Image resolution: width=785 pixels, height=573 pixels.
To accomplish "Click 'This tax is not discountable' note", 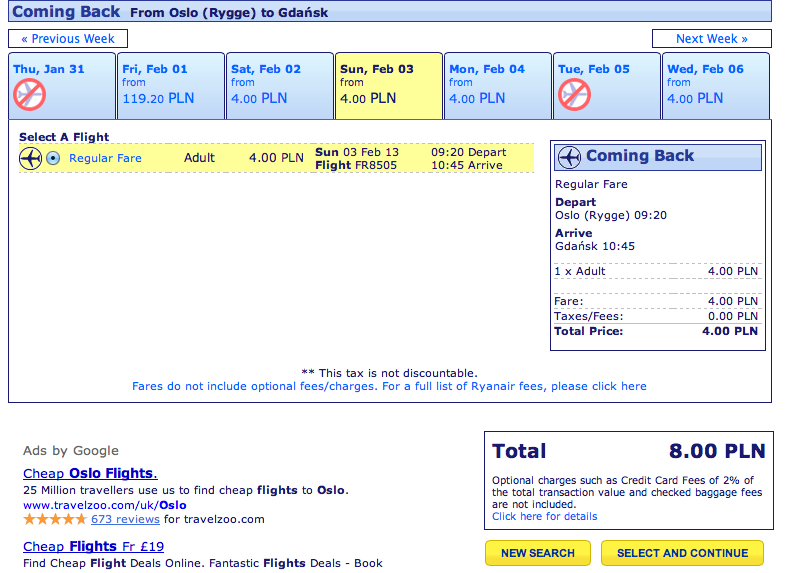I will (389, 373).
